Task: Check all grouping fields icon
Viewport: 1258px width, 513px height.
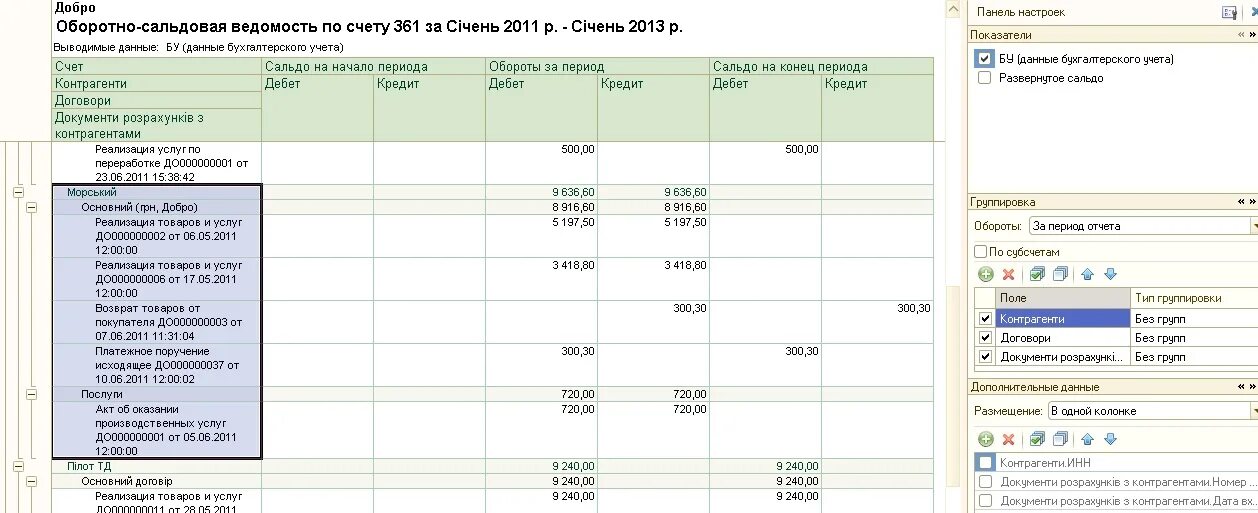Action: (1037, 274)
